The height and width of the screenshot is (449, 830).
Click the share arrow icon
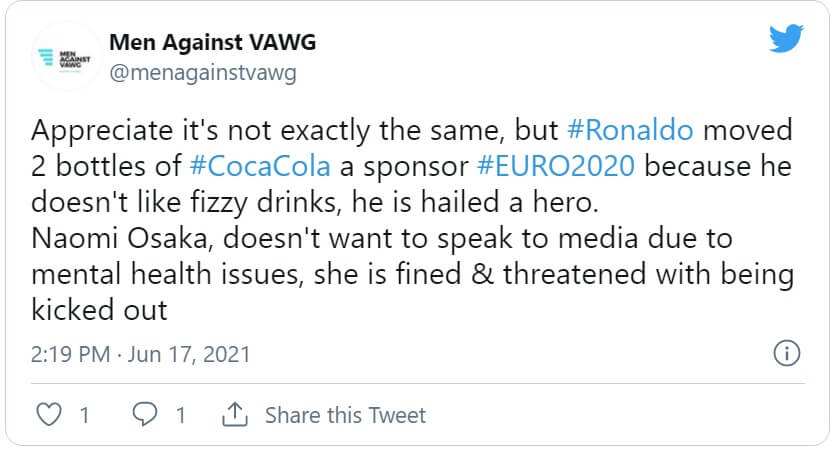(x=236, y=414)
